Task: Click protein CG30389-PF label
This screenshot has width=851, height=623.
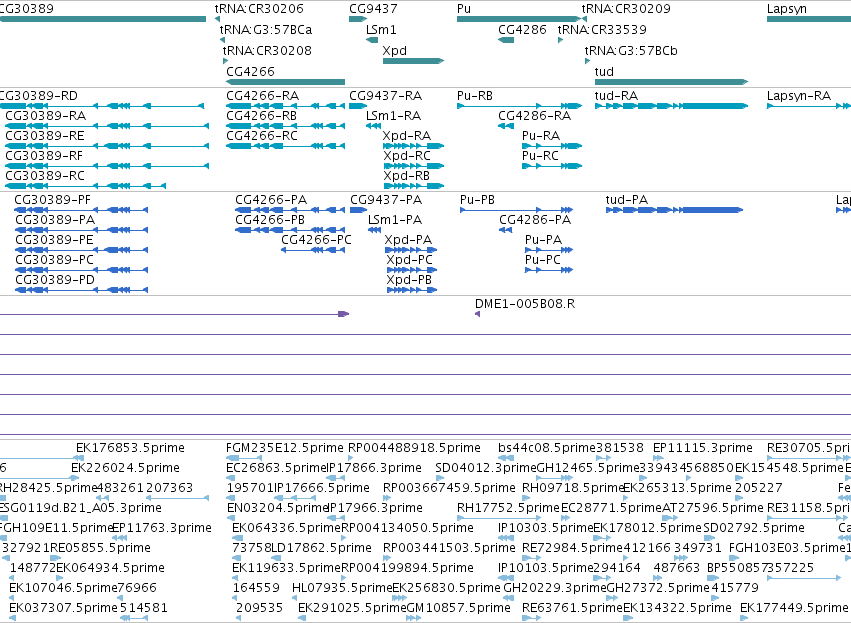Action: click(x=53, y=200)
